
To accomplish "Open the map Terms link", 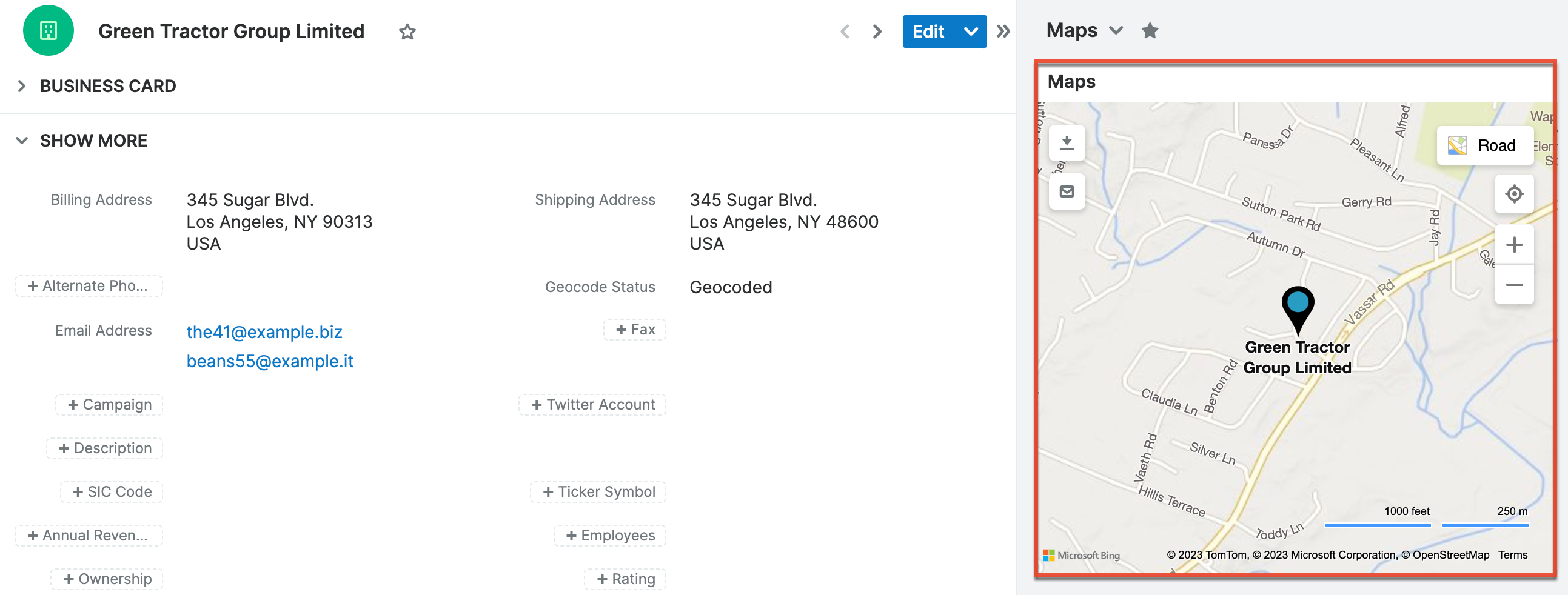I will [x=1514, y=554].
